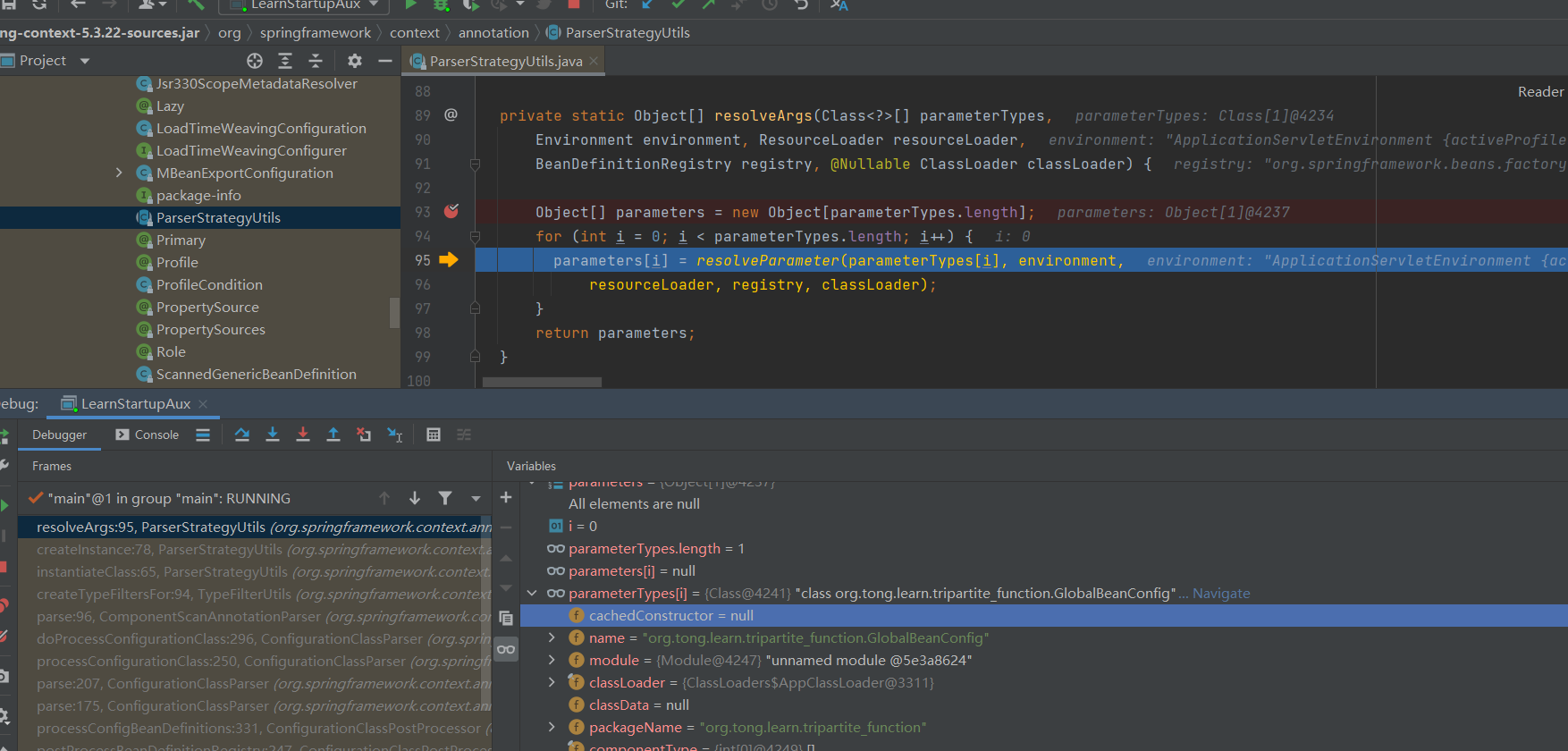Toggle breakpoint marker on line 93
The height and width of the screenshot is (751, 1568).
pos(451,212)
